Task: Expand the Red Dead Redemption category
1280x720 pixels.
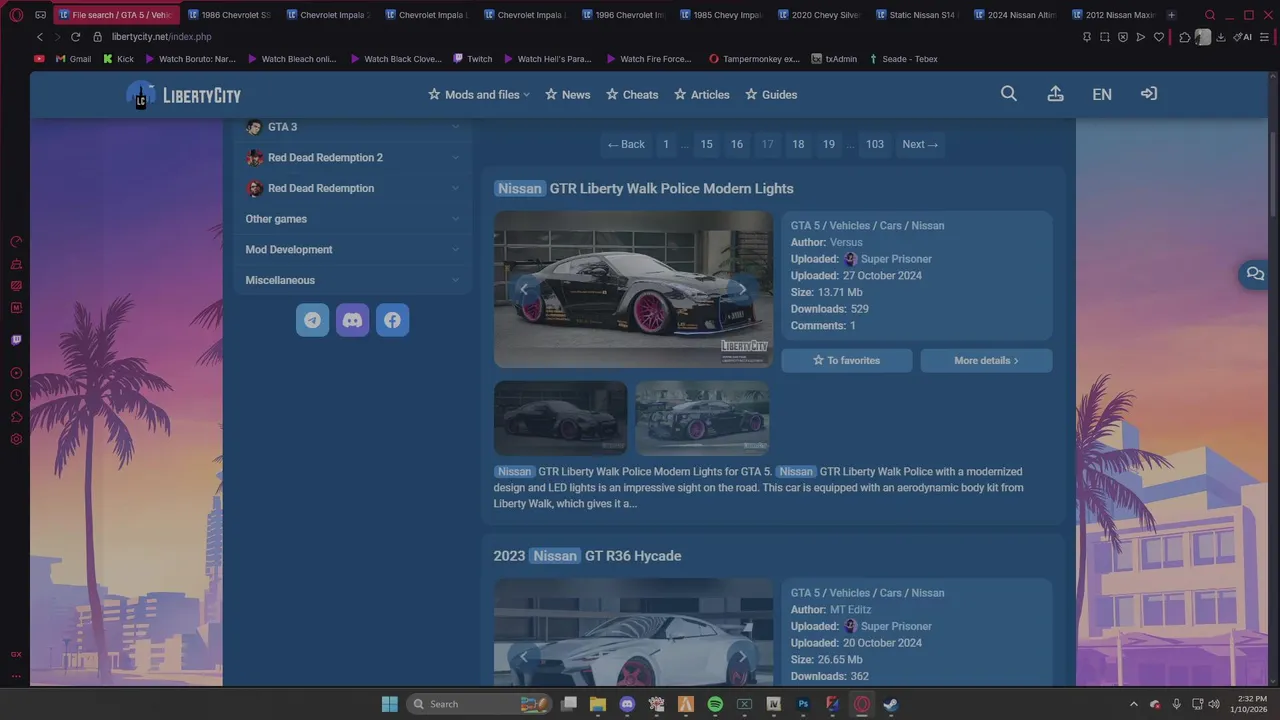Action: click(x=352, y=188)
